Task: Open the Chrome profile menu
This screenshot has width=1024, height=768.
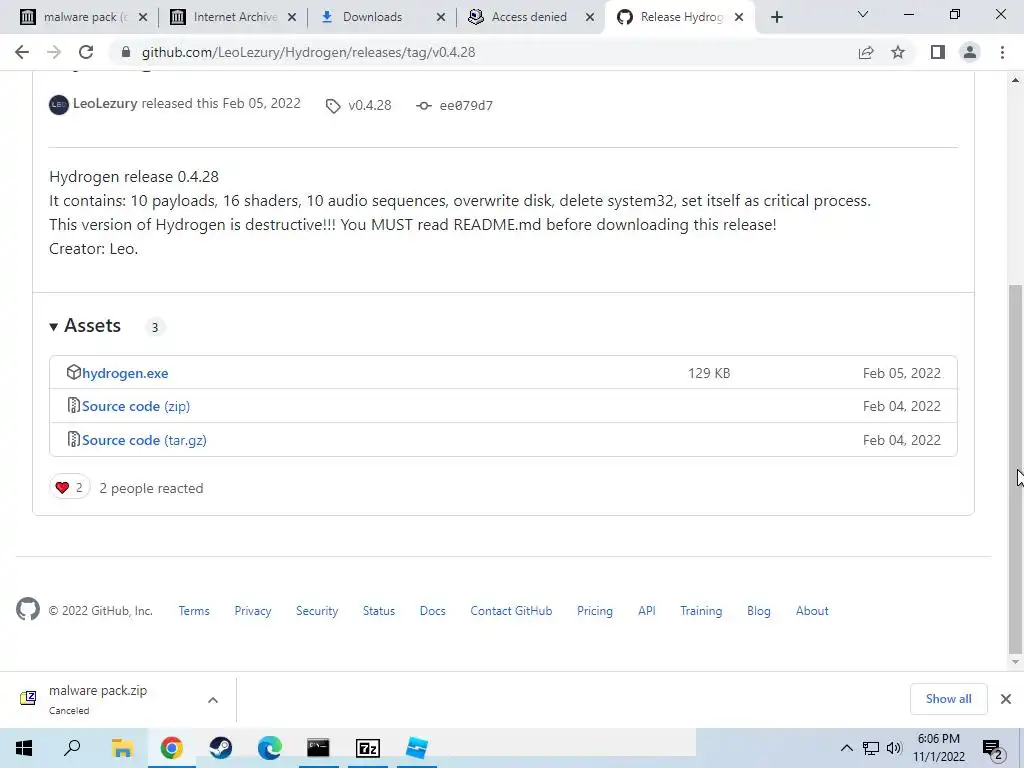Action: (970, 52)
